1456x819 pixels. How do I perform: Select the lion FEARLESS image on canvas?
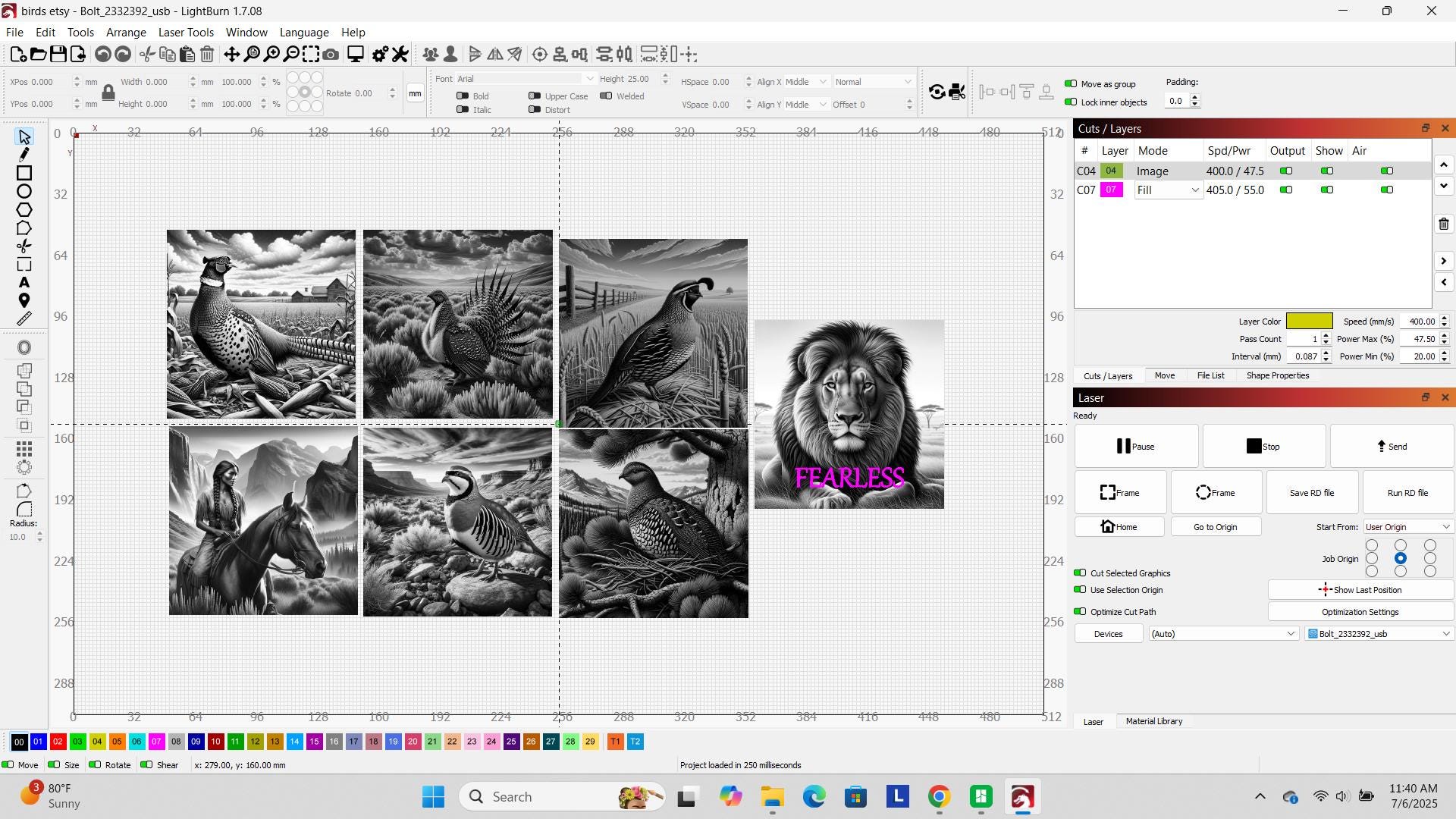849,414
